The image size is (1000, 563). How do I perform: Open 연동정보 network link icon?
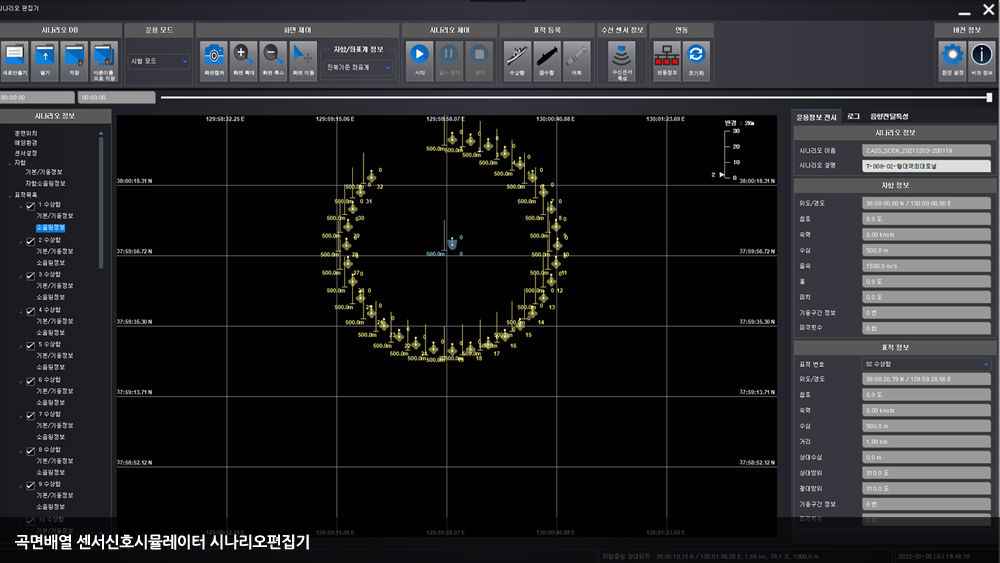pyautogui.click(x=666, y=61)
